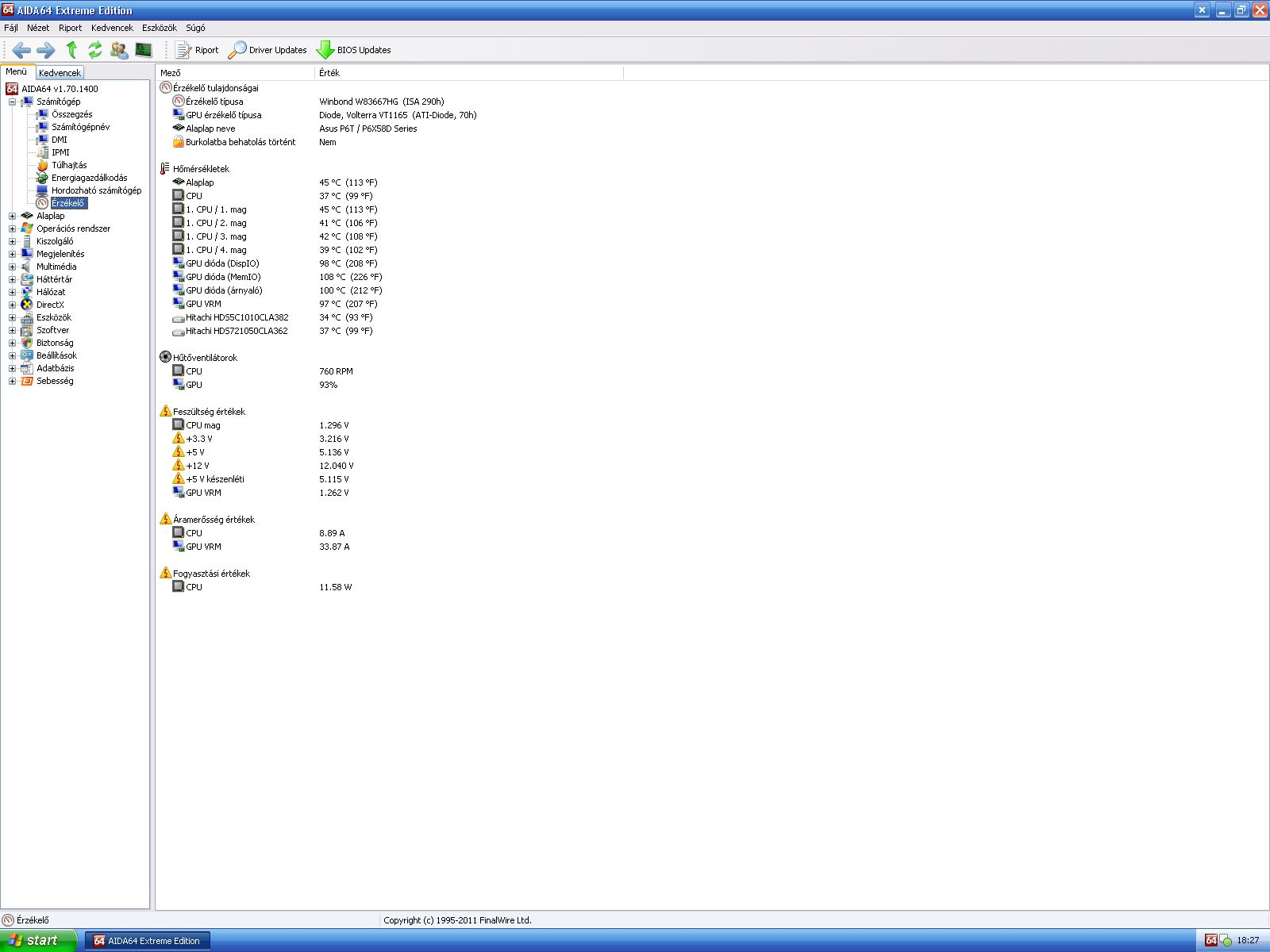This screenshot has width=1270, height=952.
Task: Click the AIDA64 v1.70.1400 root node
Action: point(60,89)
